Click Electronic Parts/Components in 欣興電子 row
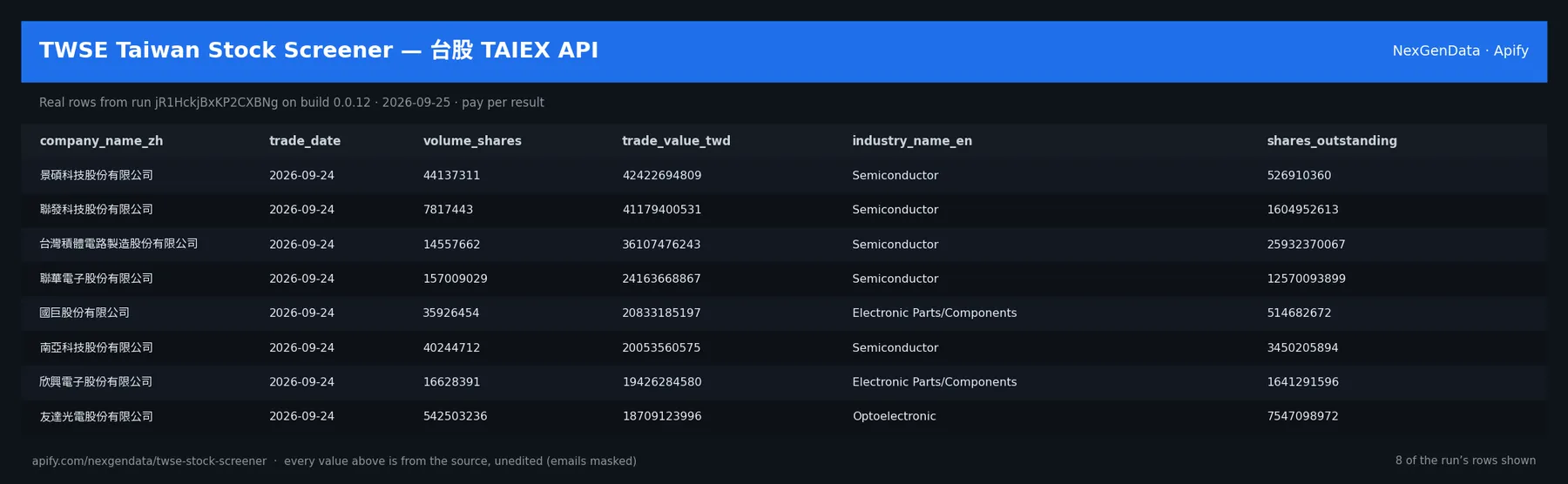Screen dimensions: 1568x484 click(x=934, y=382)
